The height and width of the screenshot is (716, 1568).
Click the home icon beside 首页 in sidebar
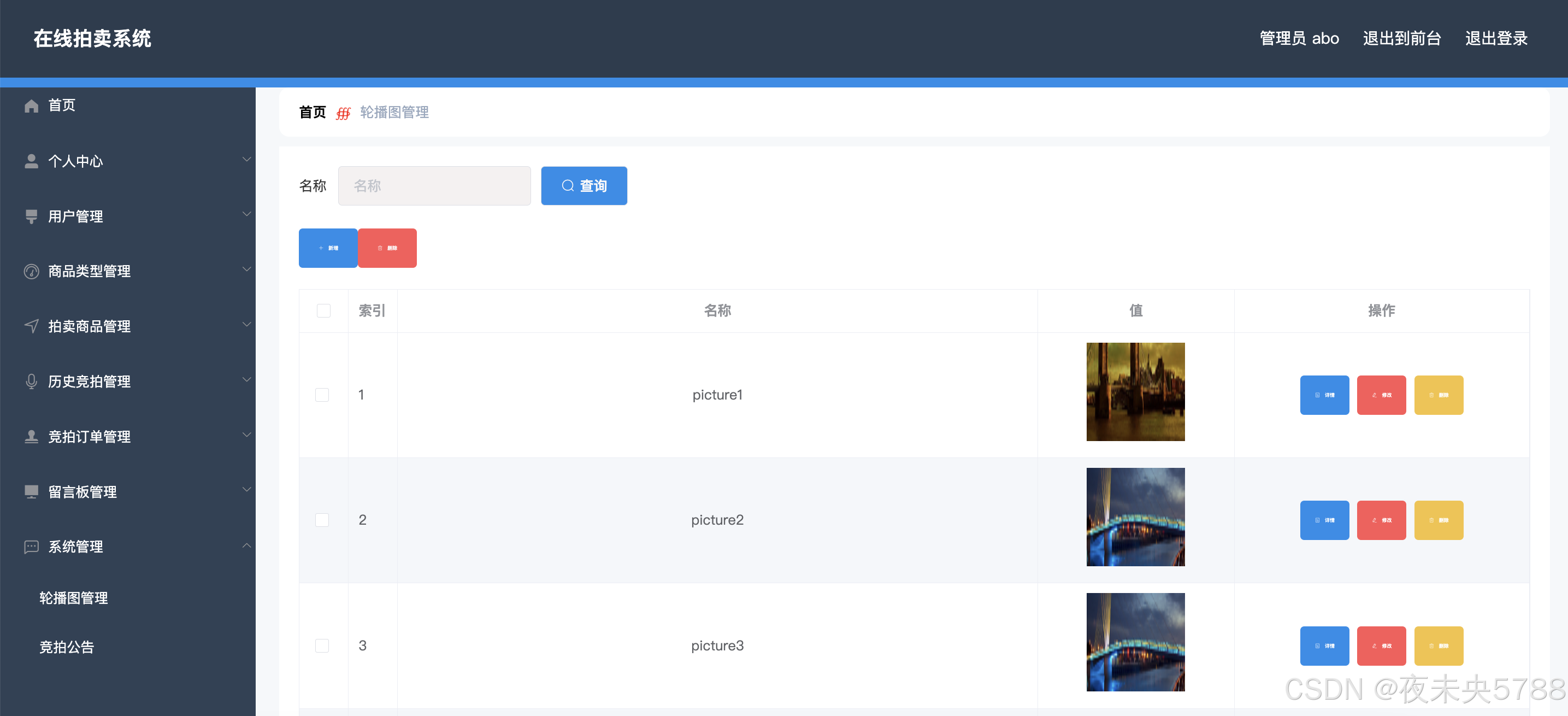pyautogui.click(x=31, y=106)
